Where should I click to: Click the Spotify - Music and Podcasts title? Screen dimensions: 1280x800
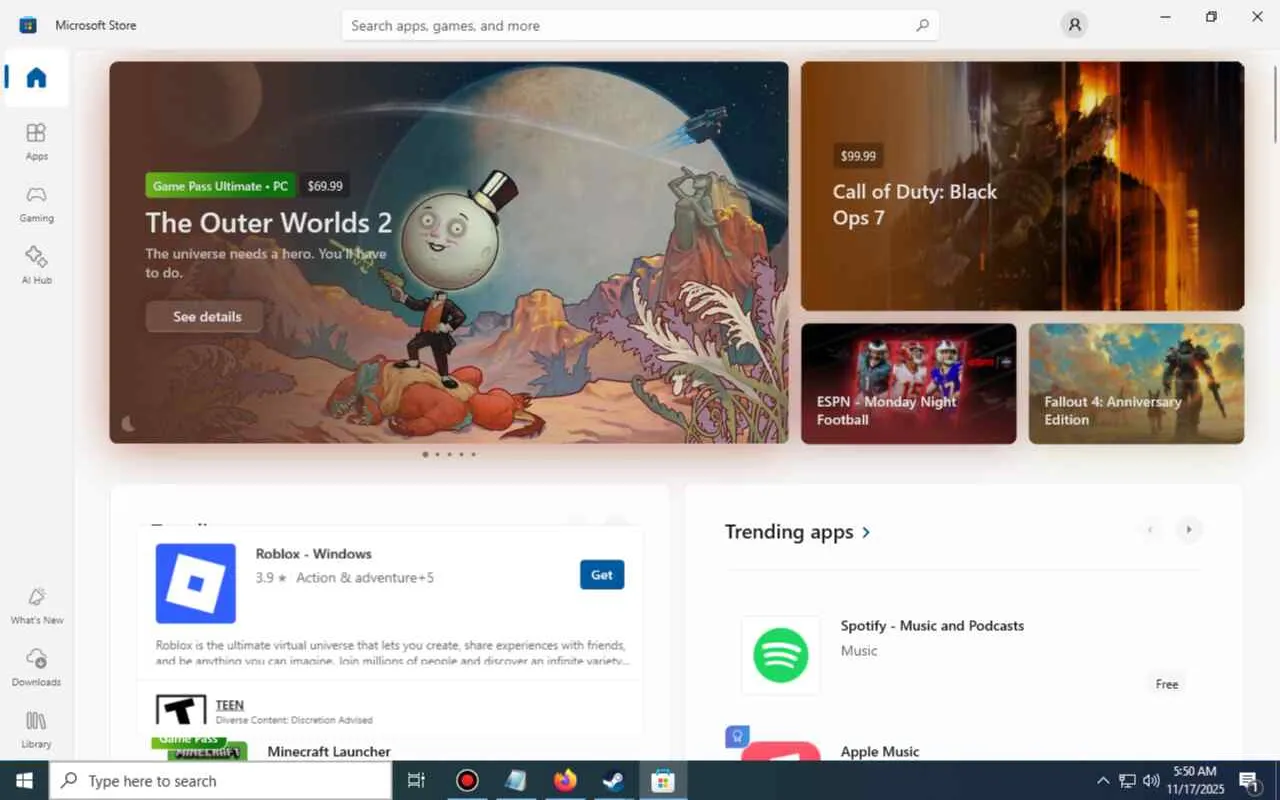click(932, 625)
